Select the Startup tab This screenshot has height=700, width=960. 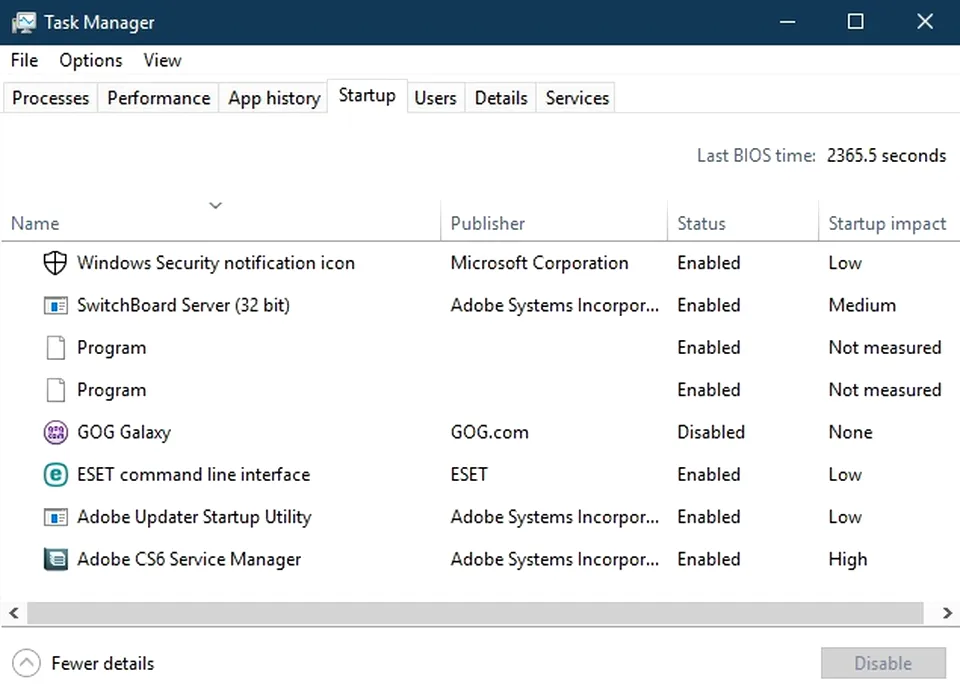click(x=367, y=96)
